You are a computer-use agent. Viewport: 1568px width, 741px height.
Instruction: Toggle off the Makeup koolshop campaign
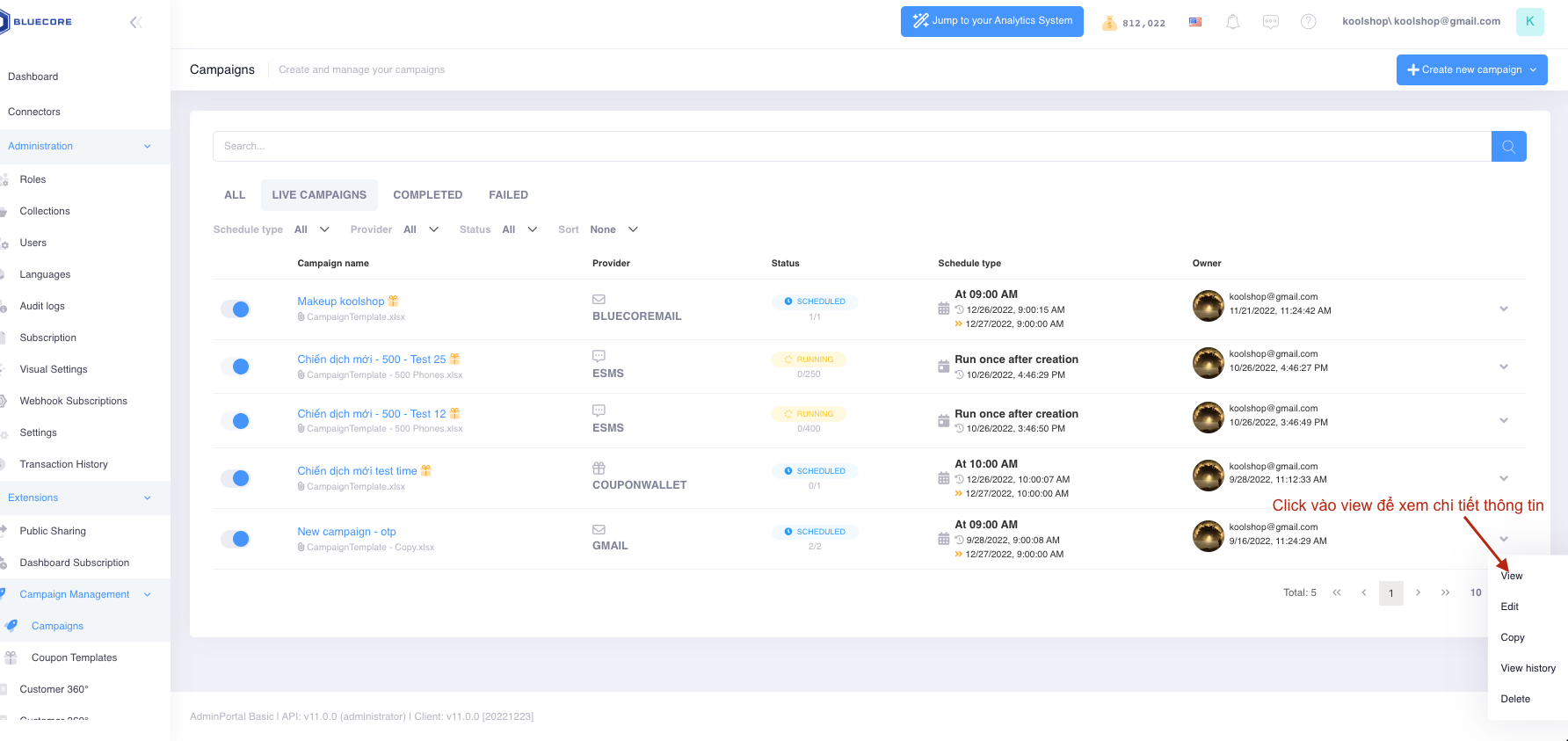coord(236,309)
